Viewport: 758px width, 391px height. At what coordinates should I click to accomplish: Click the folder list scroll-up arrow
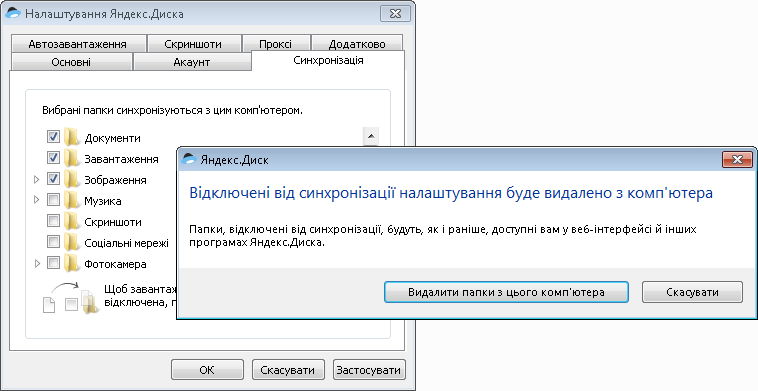point(371,136)
